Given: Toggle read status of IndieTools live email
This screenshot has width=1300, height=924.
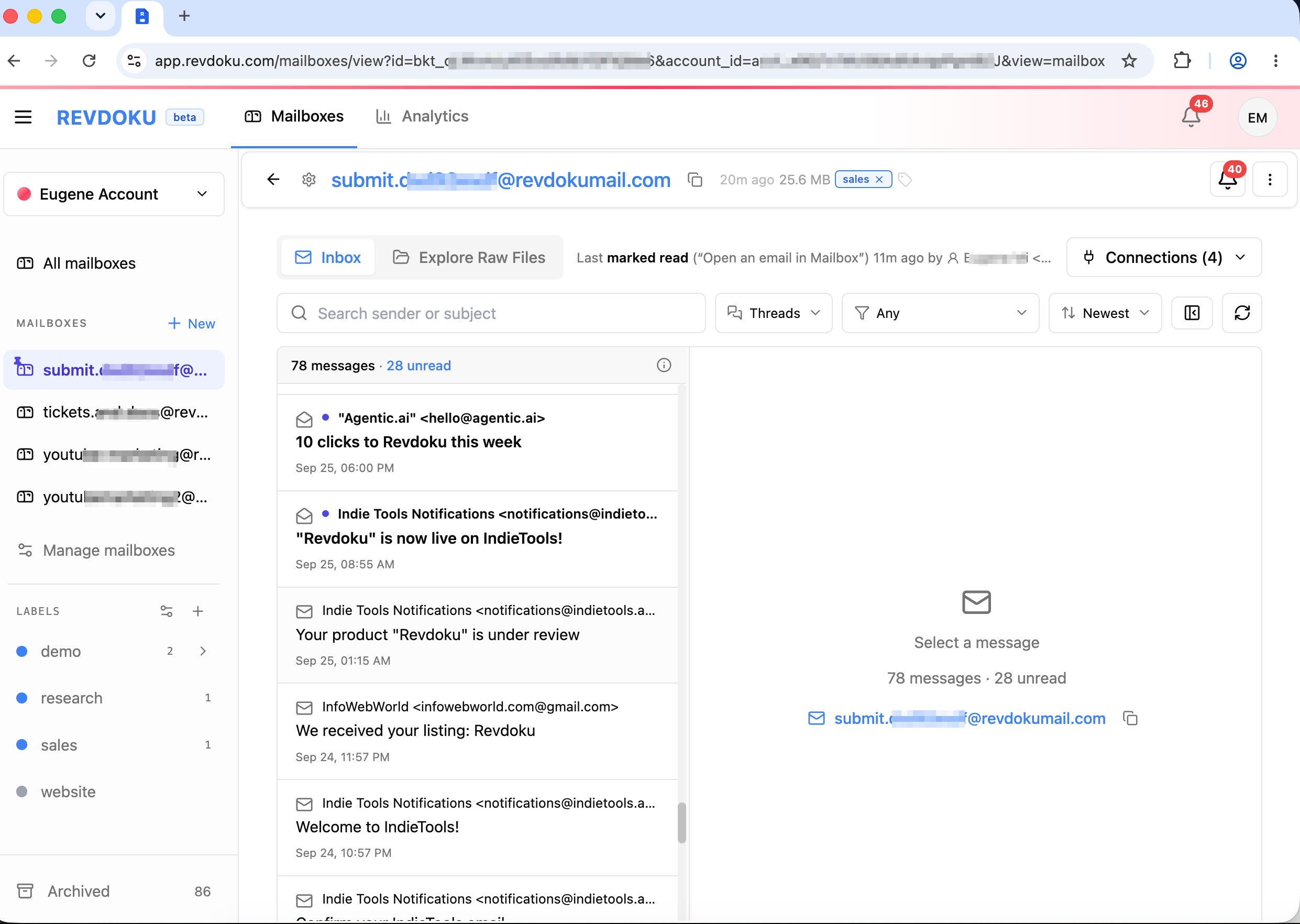Looking at the screenshot, I should point(304,515).
